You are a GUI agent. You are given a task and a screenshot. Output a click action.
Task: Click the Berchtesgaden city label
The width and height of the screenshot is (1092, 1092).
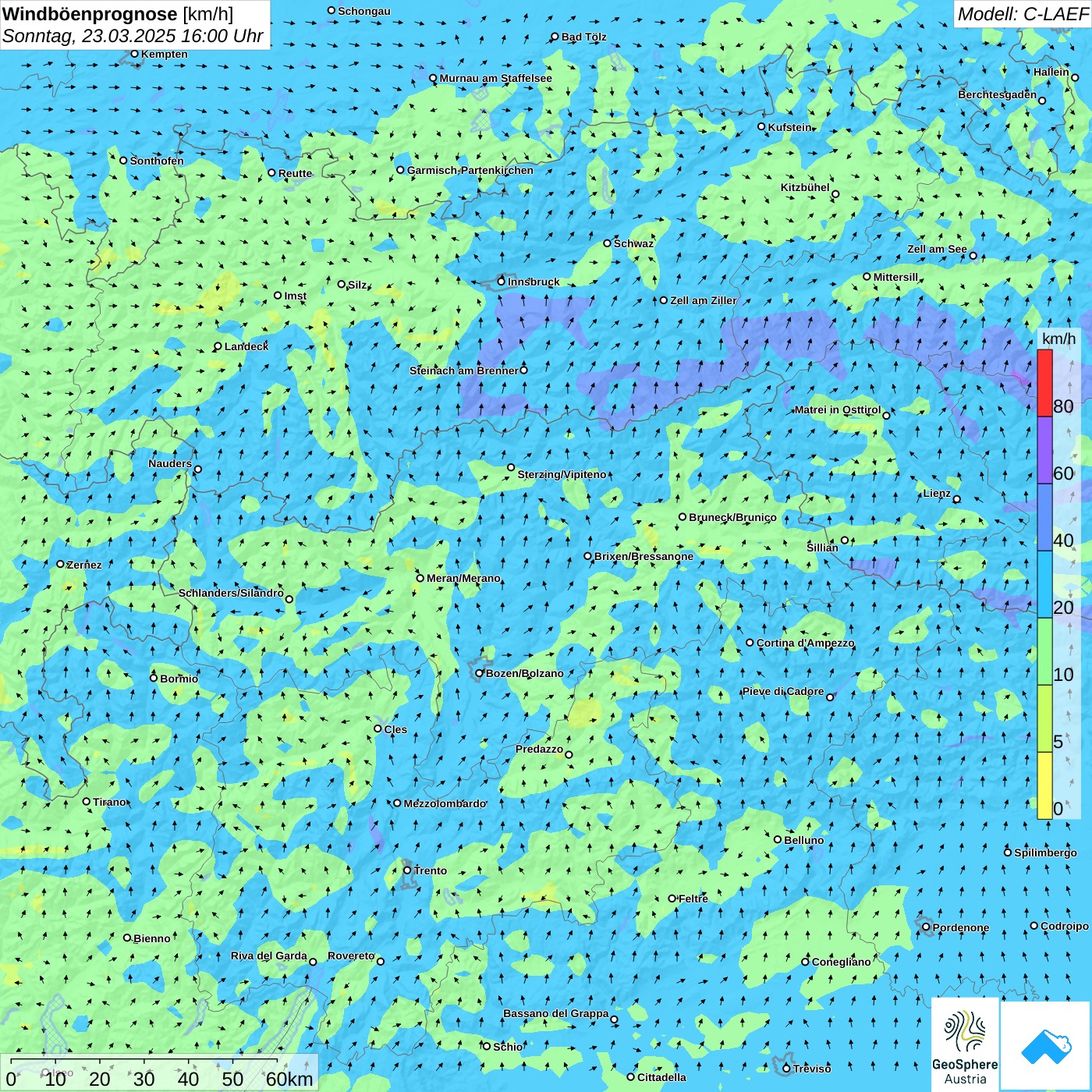tap(998, 95)
